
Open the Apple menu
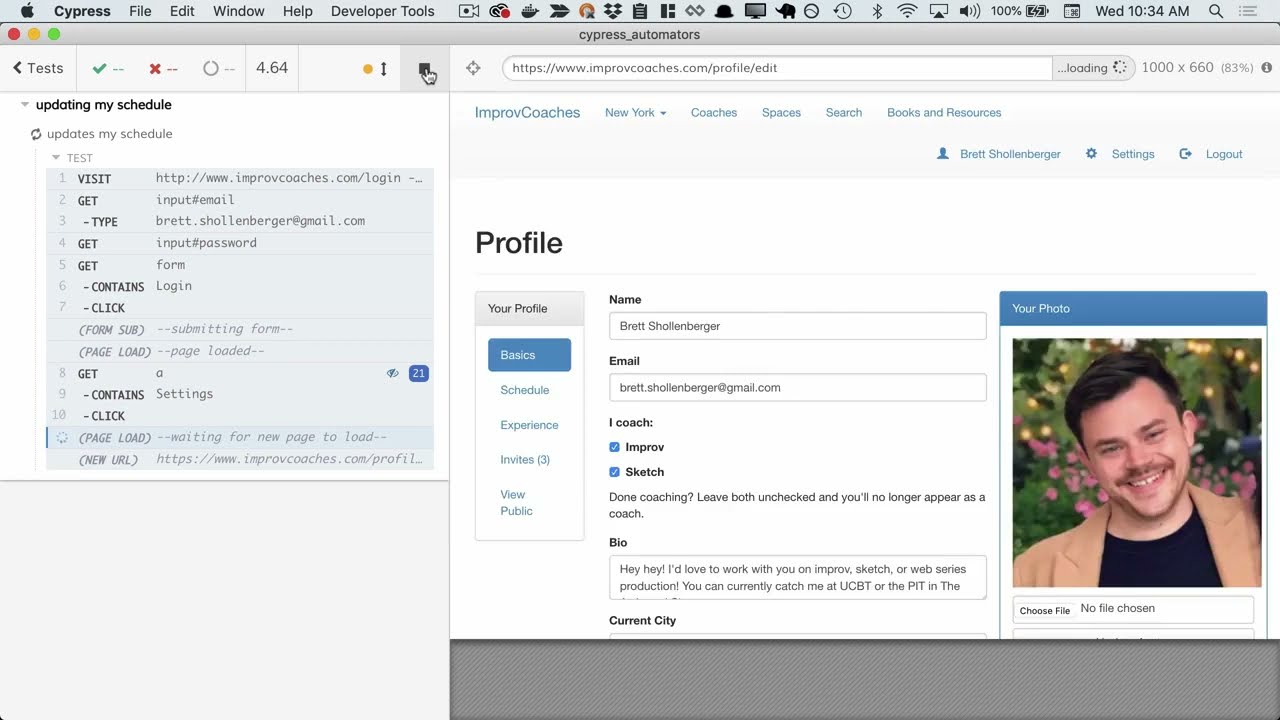[x=27, y=12]
